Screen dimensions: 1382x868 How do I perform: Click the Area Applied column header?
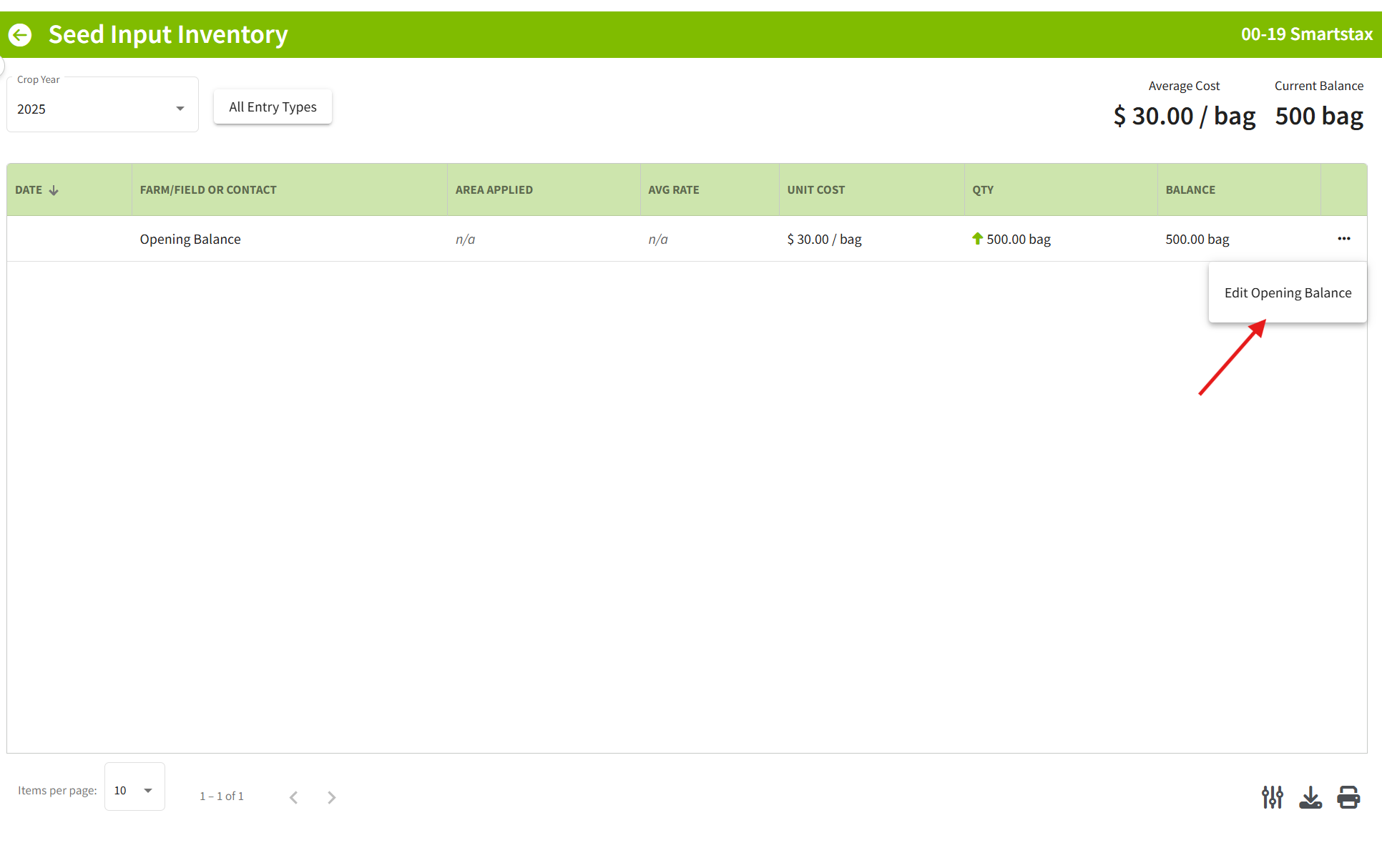coord(494,190)
